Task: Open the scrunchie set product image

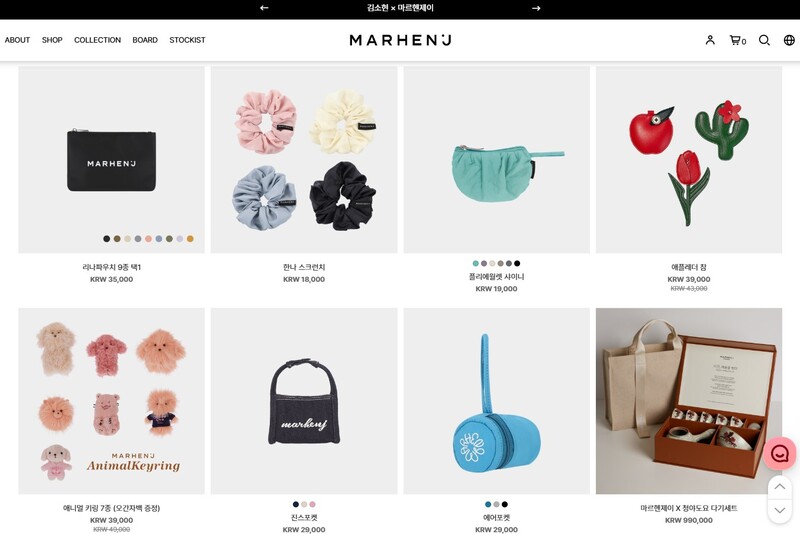Action: (304, 160)
